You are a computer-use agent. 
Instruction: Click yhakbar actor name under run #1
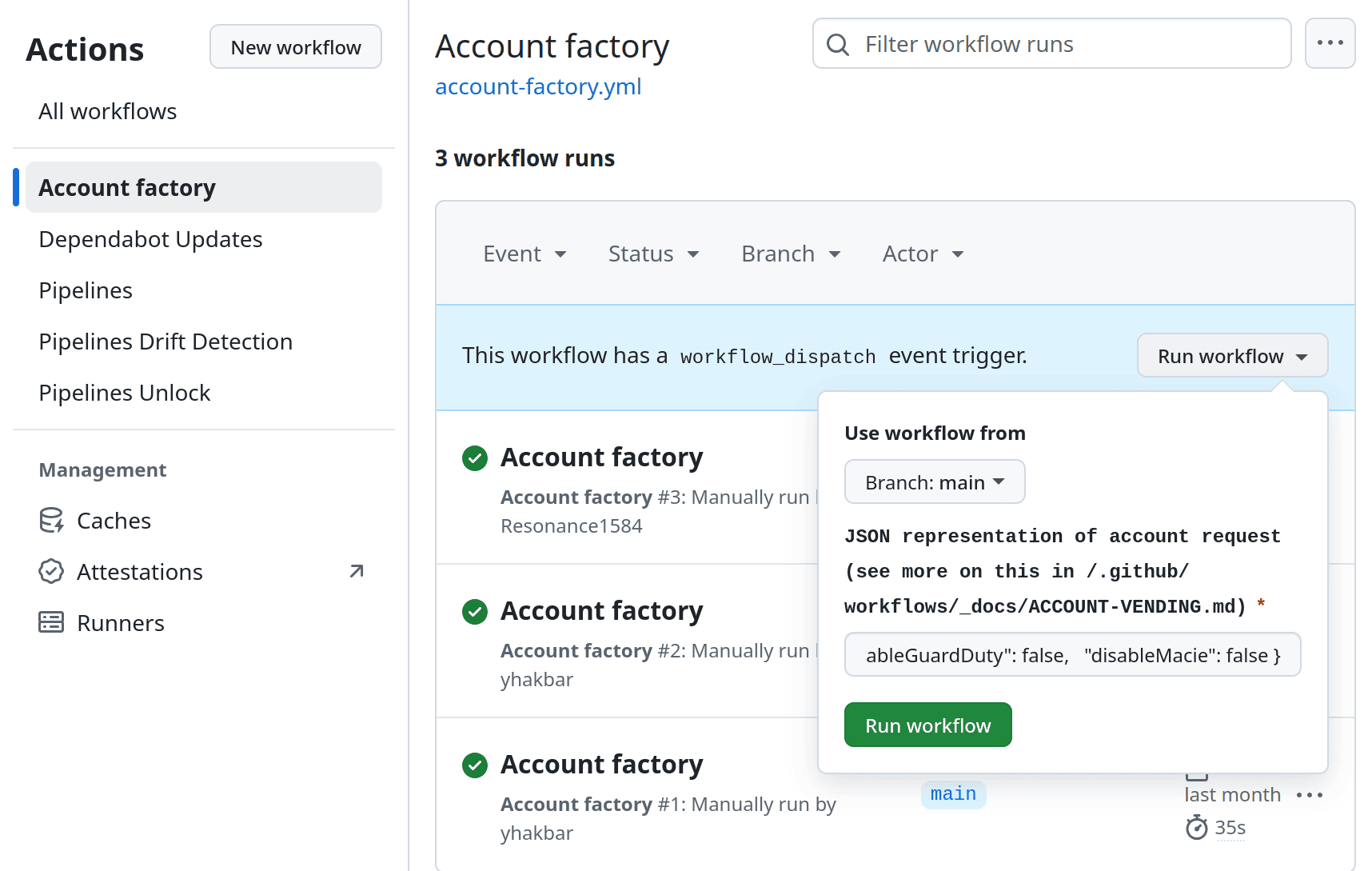tap(537, 833)
